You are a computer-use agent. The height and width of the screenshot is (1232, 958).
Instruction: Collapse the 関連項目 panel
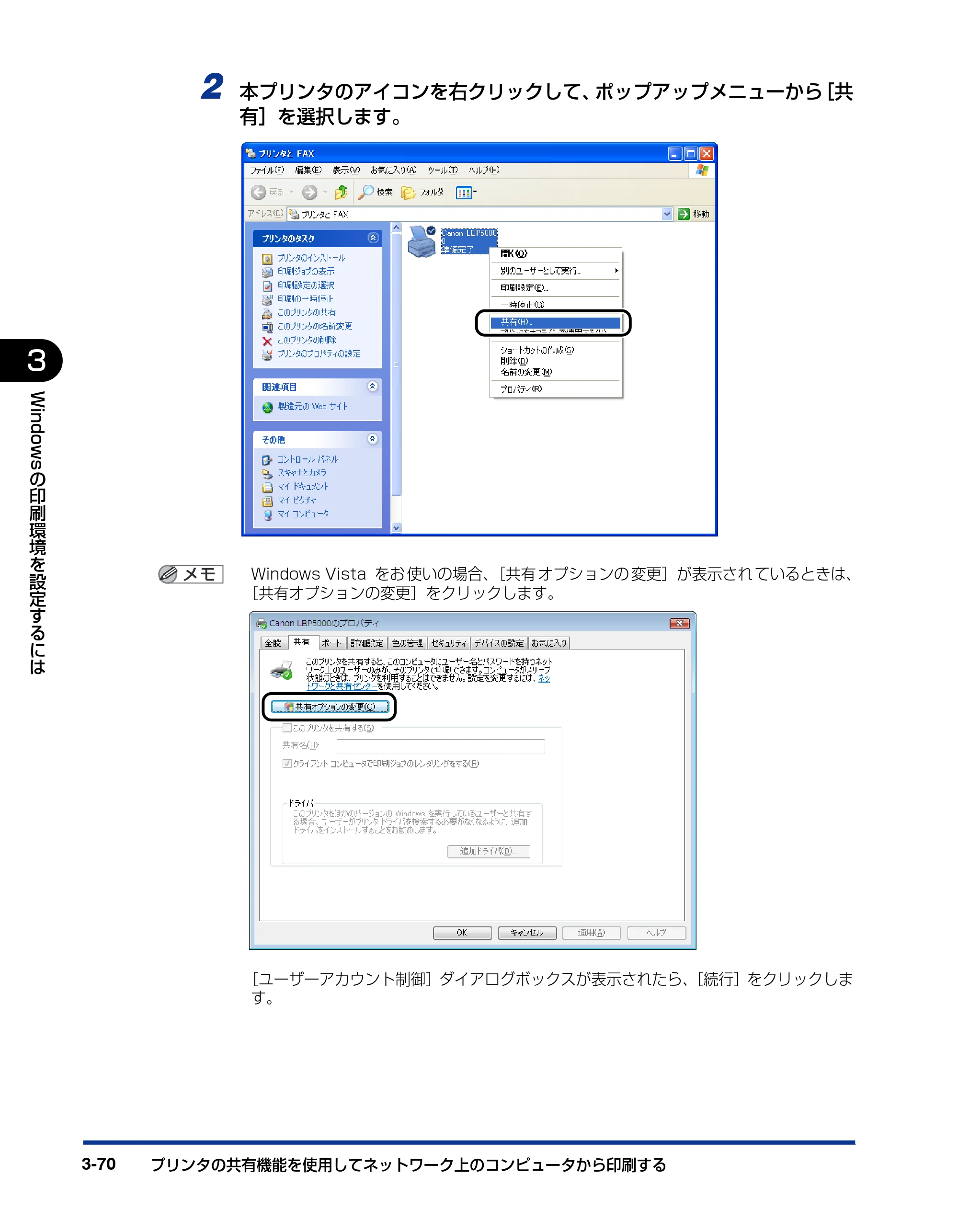(x=372, y=387)
